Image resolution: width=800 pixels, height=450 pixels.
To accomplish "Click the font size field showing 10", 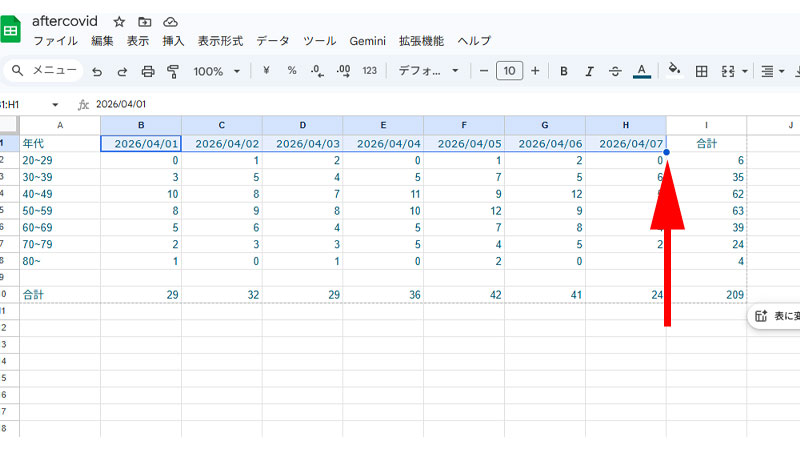I will coord(509,71).
